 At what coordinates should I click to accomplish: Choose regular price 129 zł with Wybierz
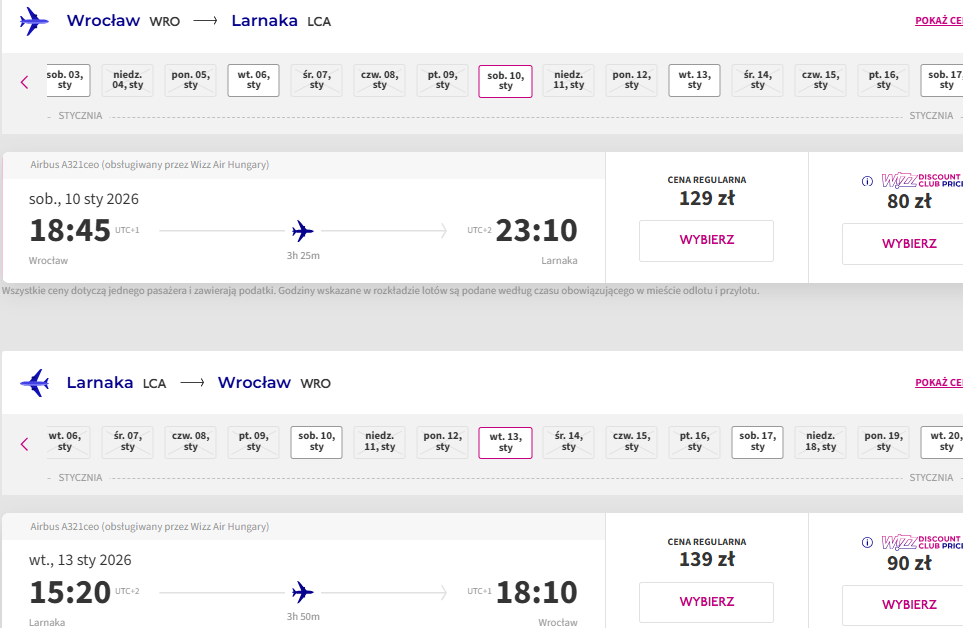[706, 241]
